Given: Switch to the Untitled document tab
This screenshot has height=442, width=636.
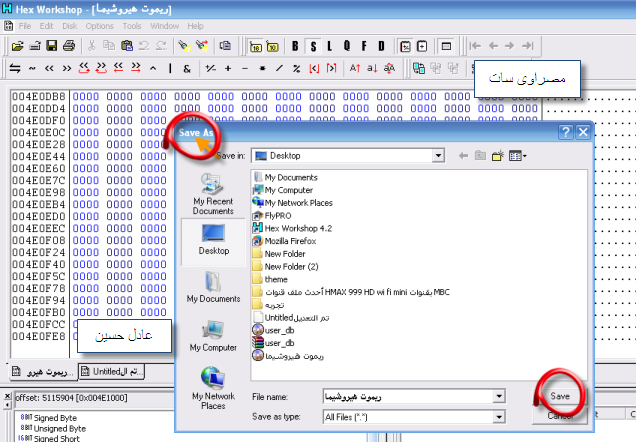Looking at the screenshot, I should pyautogui.click(x=111, y=371).
